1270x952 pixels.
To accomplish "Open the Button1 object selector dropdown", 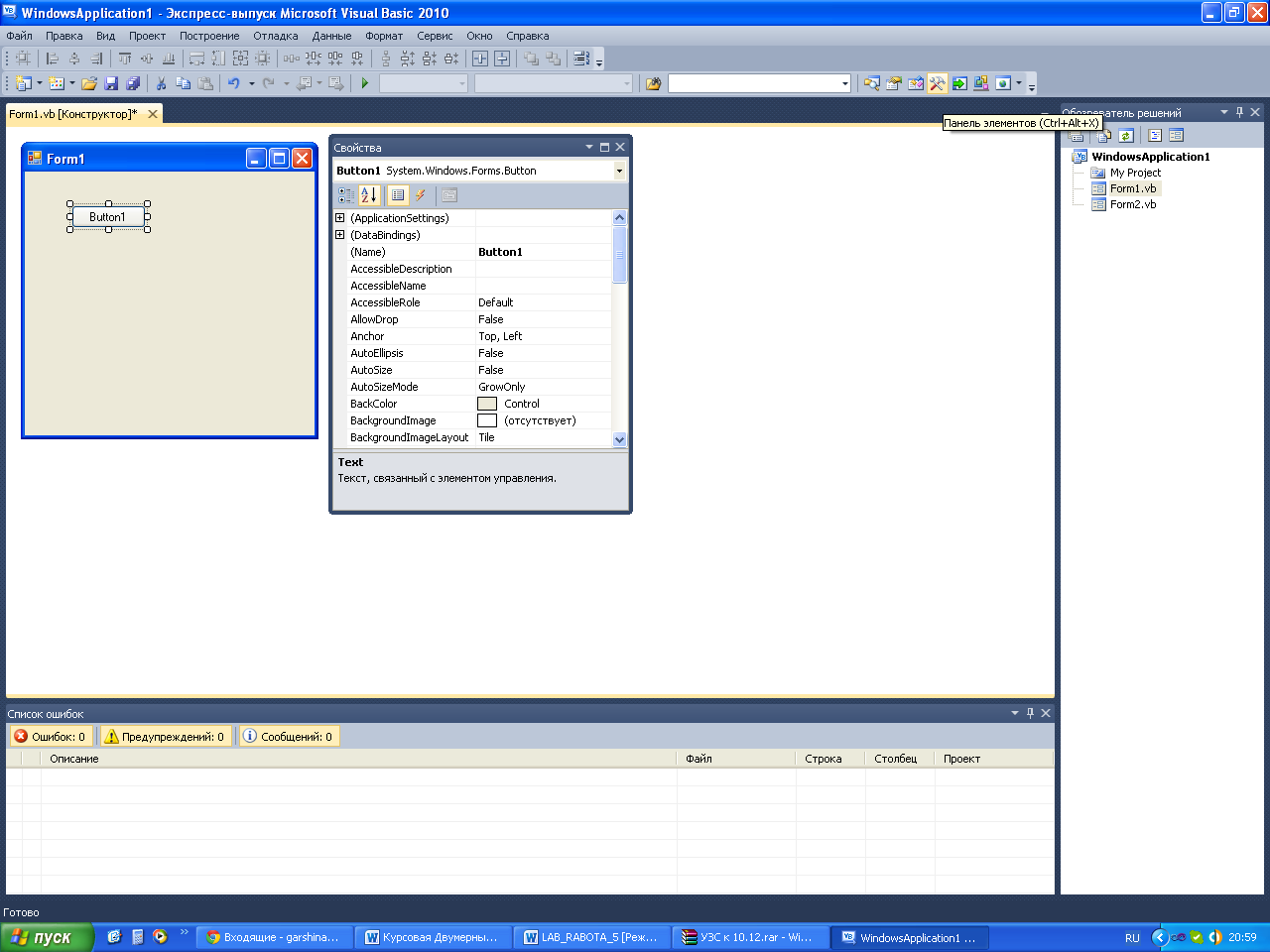I will [x=619, y=171].
